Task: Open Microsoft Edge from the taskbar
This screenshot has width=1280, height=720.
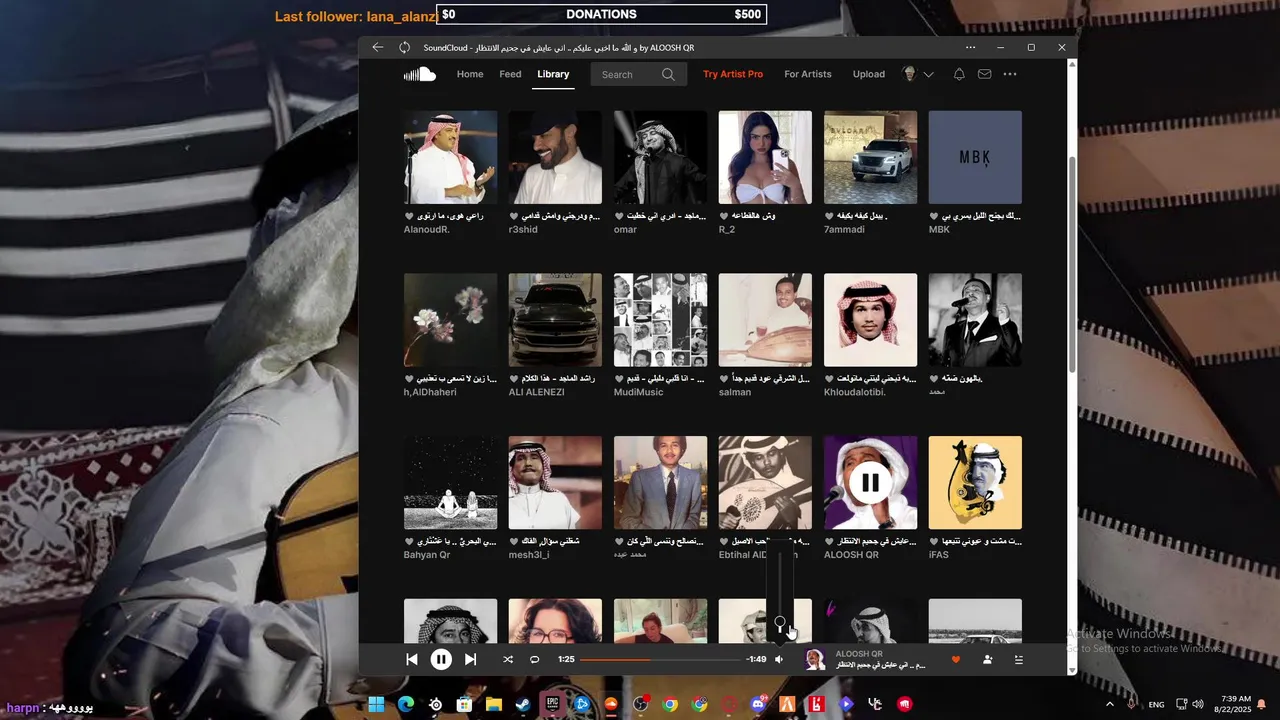Action: (x=405, y=704)
